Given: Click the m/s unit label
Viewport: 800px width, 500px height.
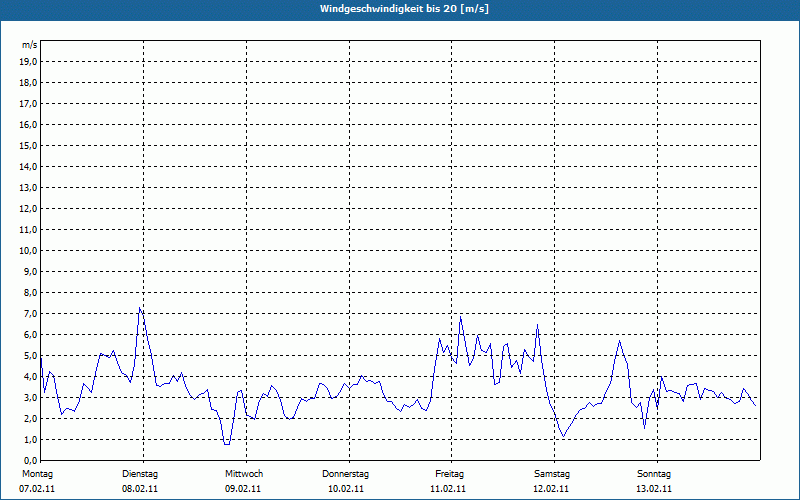Looking at the screenshot, I should [x=30, y=45].
